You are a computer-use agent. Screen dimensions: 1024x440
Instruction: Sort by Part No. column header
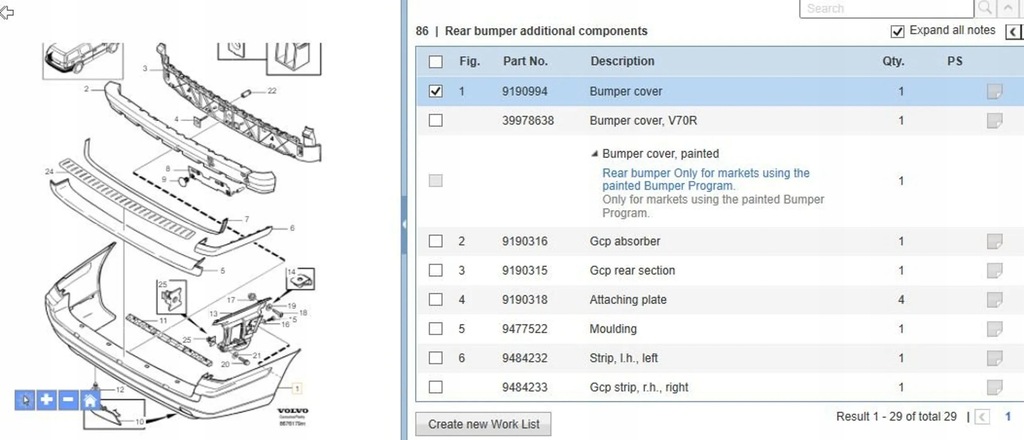tap(525, 61)
